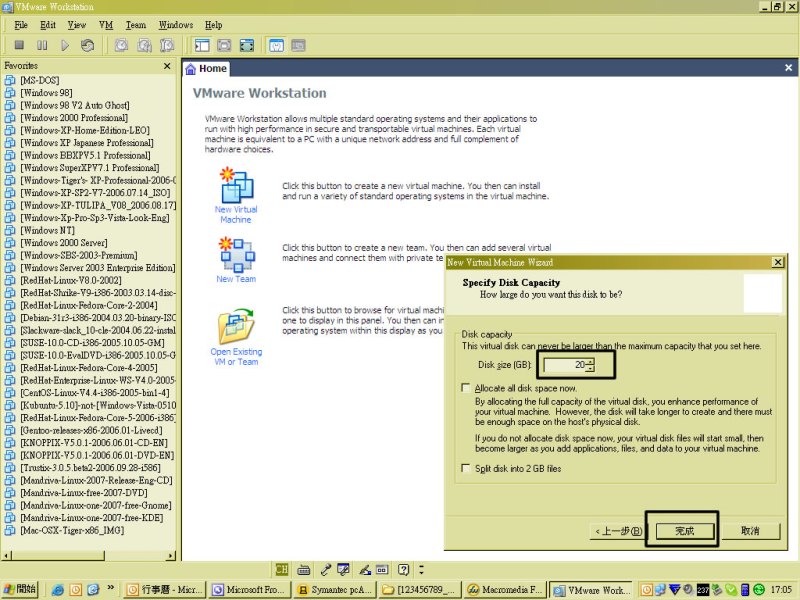This screenshot has width=800, height=600.
Task: Click the 完成 (Finish) button
Action: [684, 531]
